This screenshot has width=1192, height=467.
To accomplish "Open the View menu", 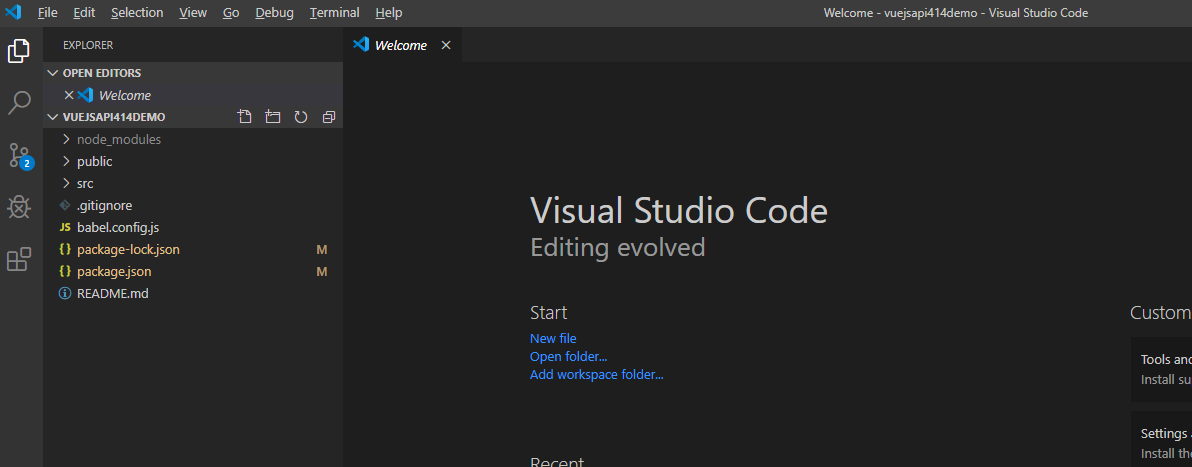I will 193,13.
